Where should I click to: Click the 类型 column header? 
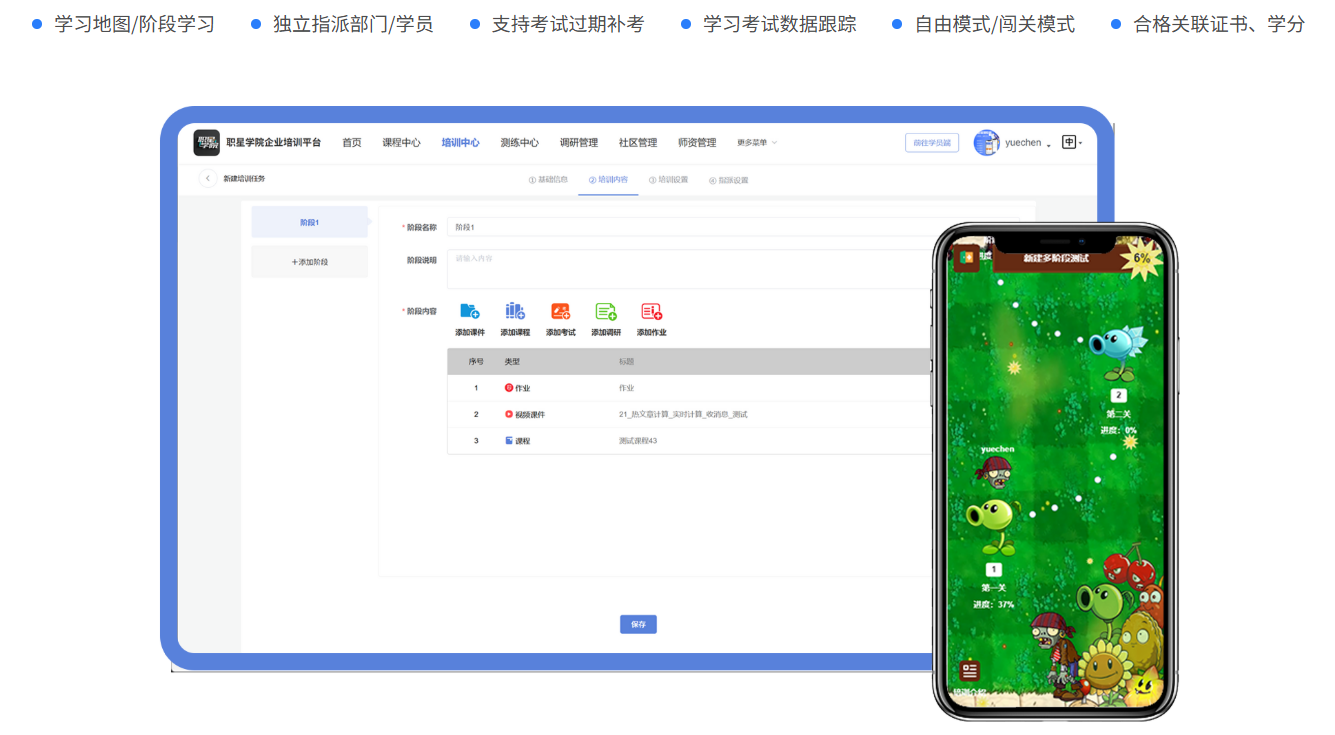coord(512,362)
